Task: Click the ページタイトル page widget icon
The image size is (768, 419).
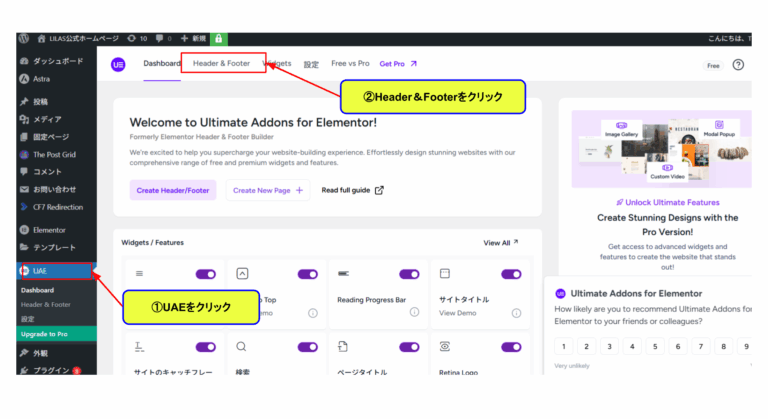Action: pos(343,346)
